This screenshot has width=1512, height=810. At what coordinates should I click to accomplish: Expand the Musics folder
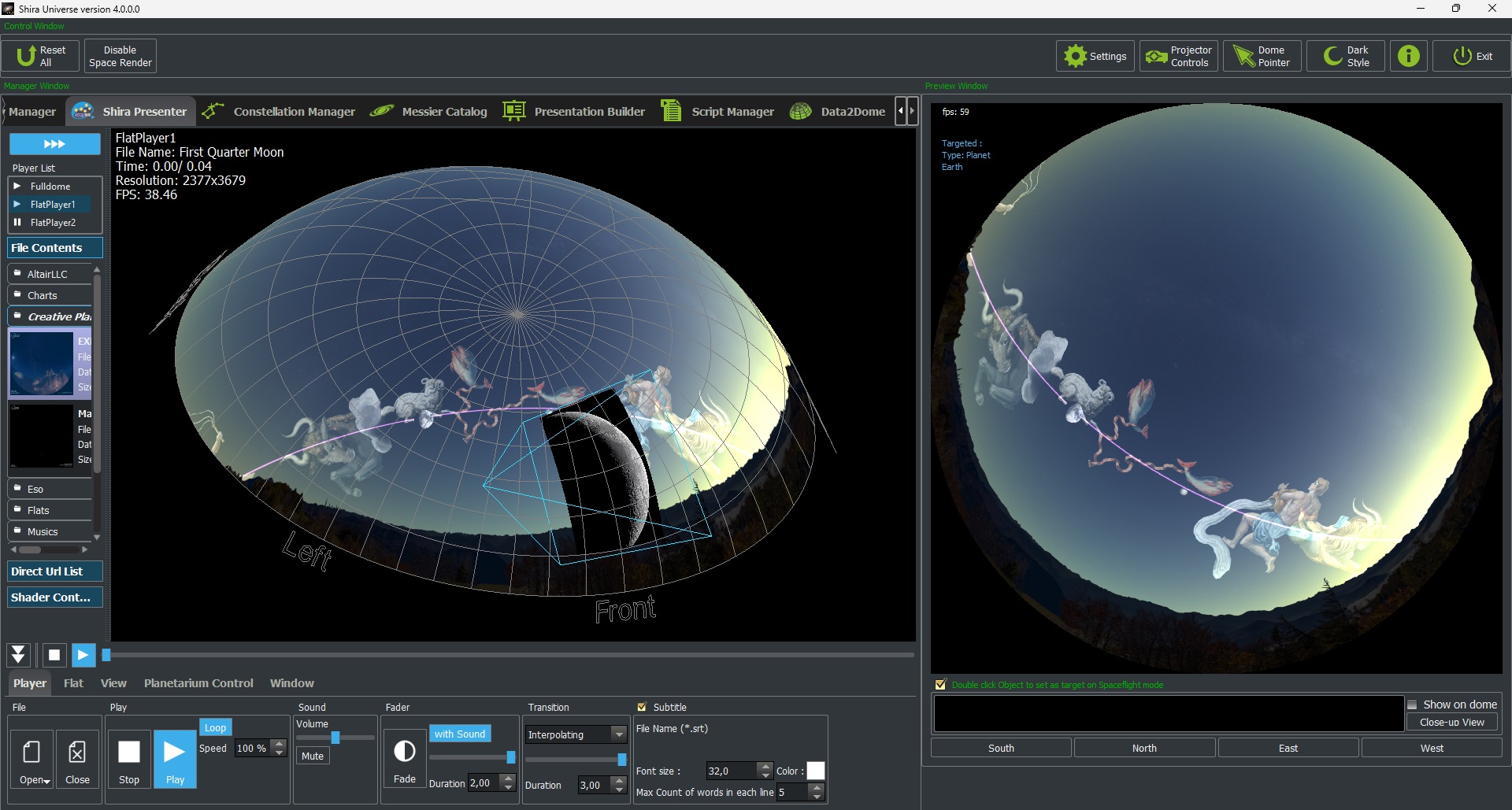click(x=50, y=531)
